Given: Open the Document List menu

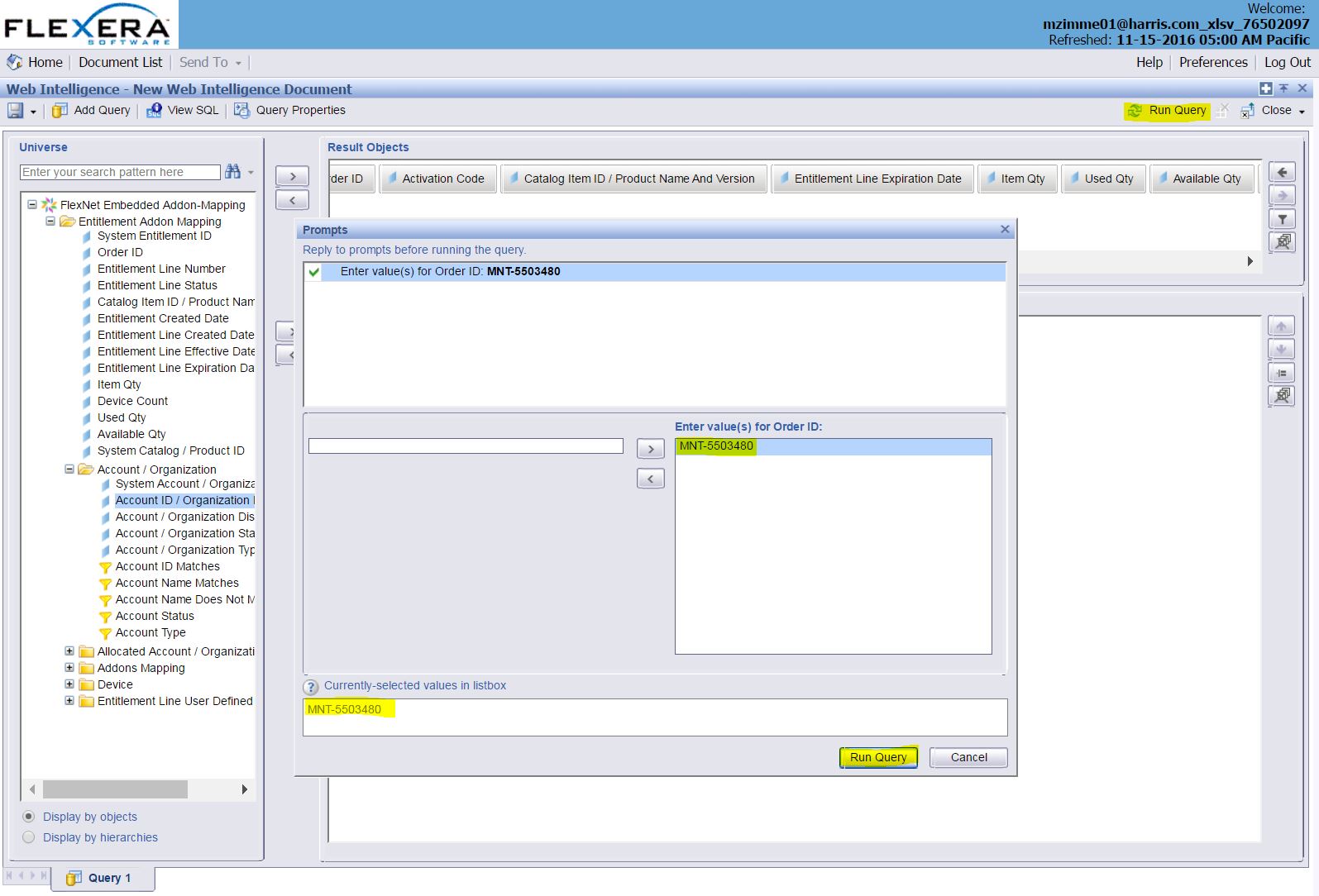Looking at the screenshot, I should point(120,63).
